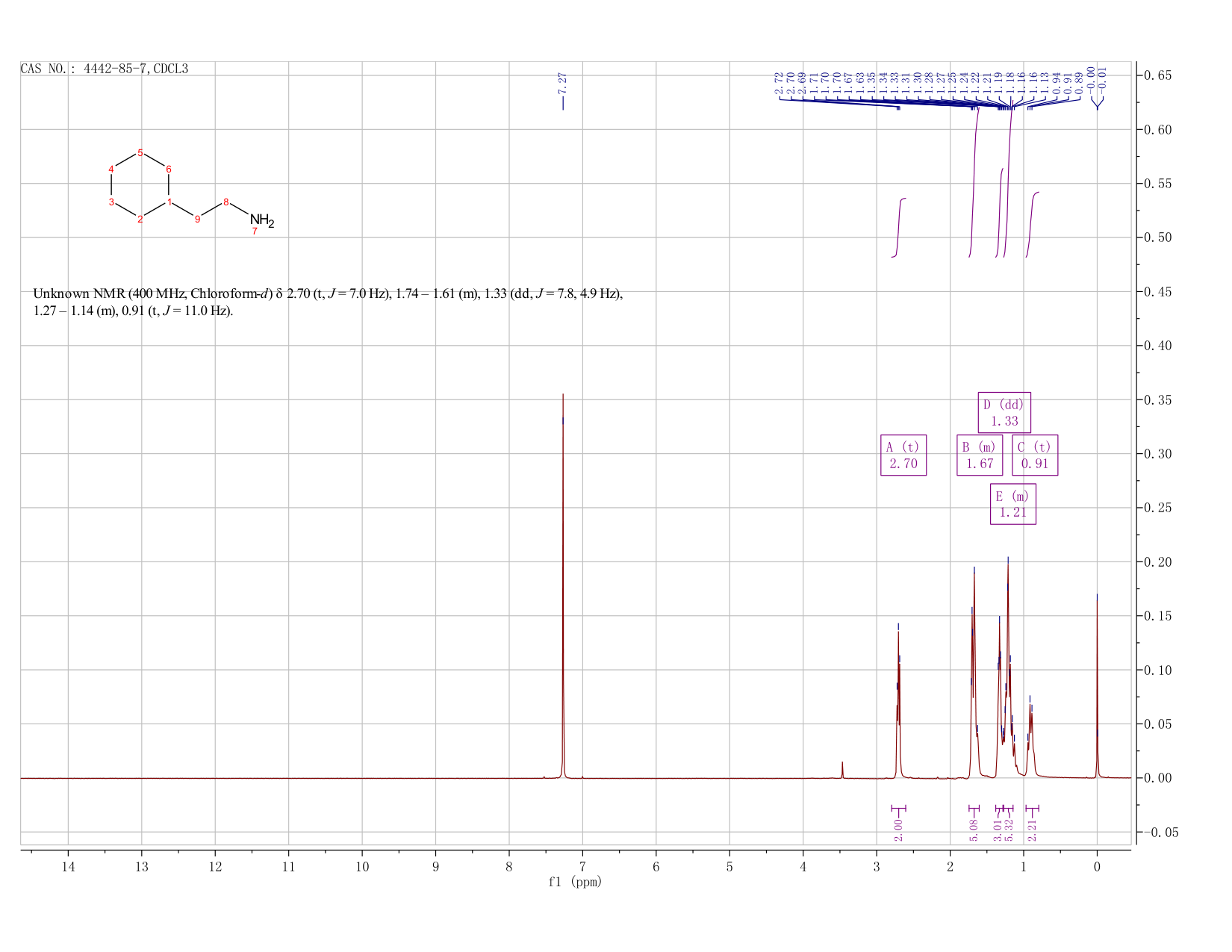Image resolution: width=1232 pixels, height=952 pixels.
Task: Click the C (t) 0.91 multiplet label
Action: pyautogui.click(x=1035, y=455)
